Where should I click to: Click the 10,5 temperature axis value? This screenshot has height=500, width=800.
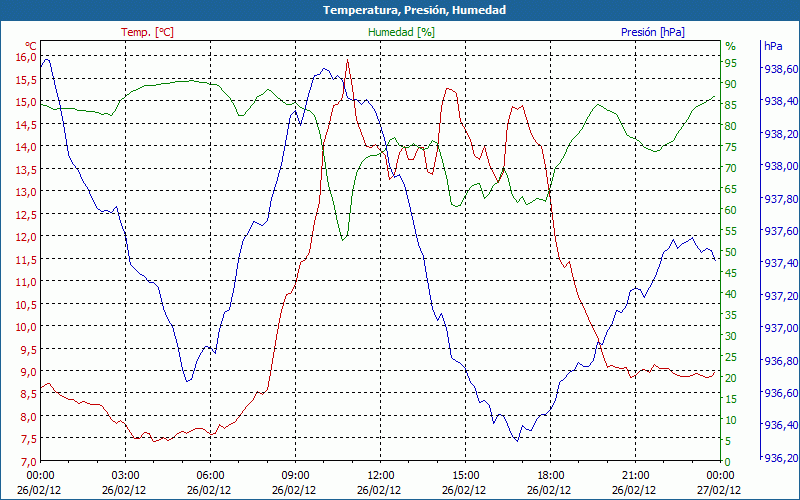(x=27, y=304)
